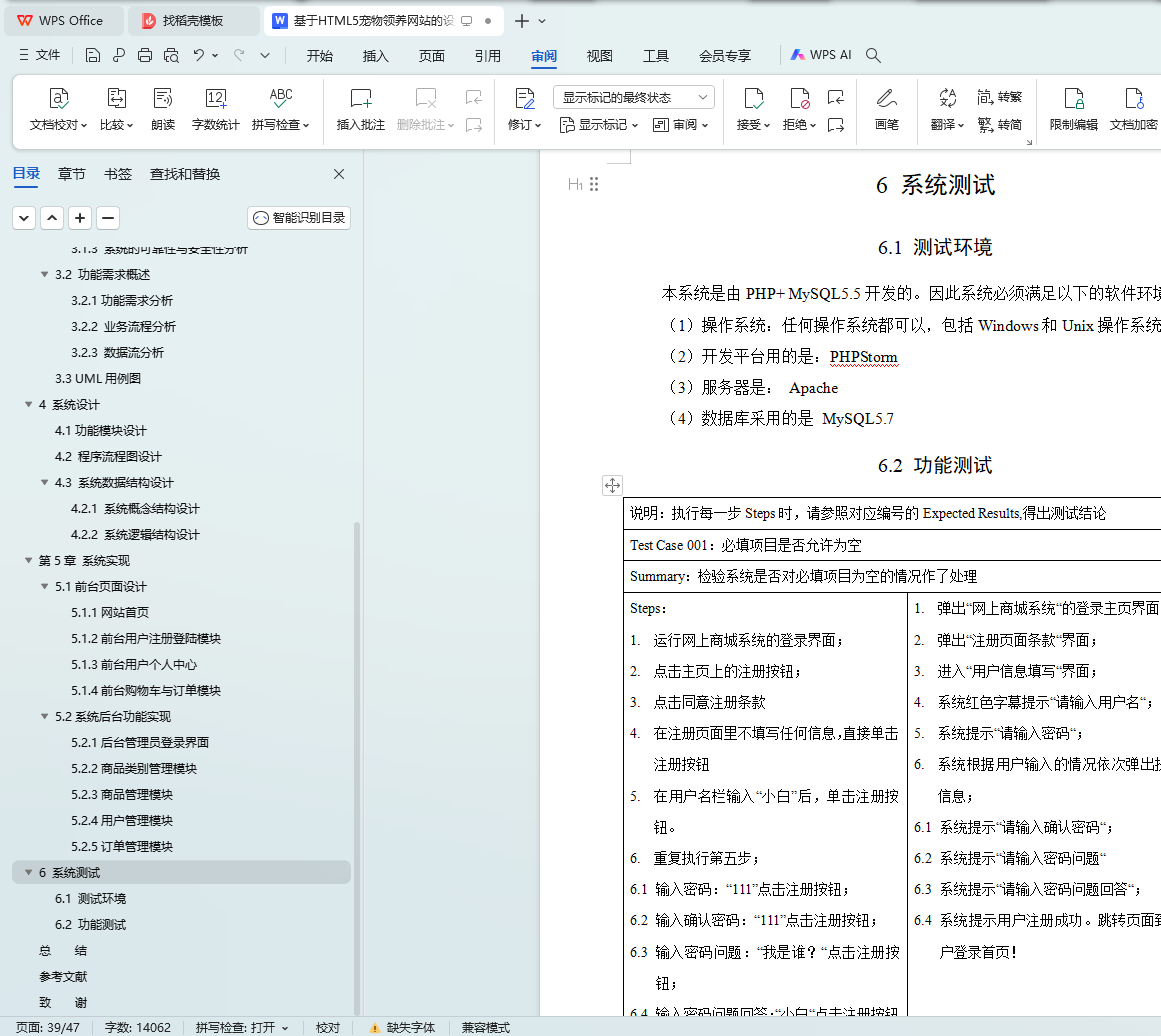
Task: Click the print icon in quick access toolbar
Action: click(x=145, y=55)
